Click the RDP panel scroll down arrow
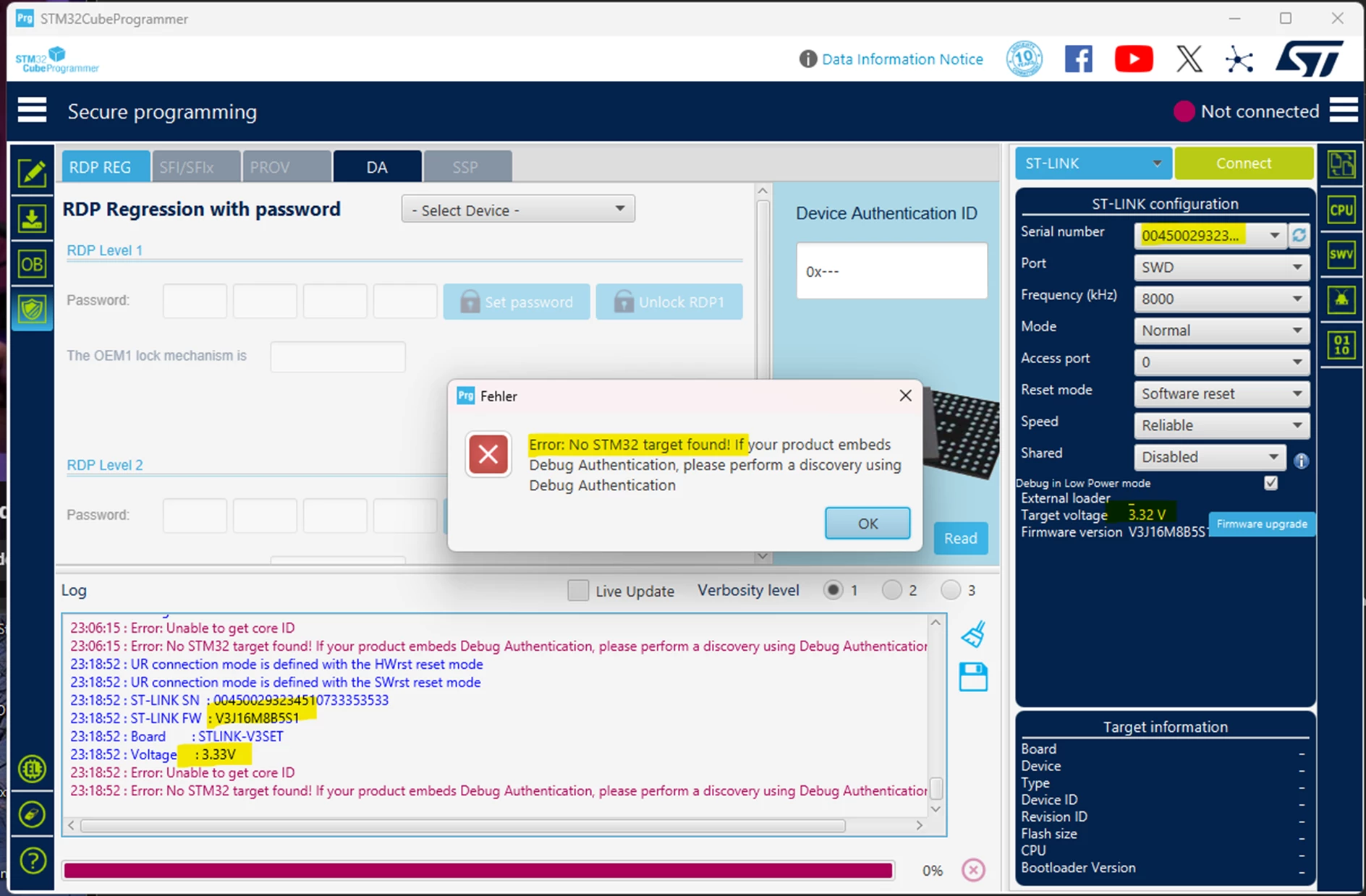 coord(762,556)
